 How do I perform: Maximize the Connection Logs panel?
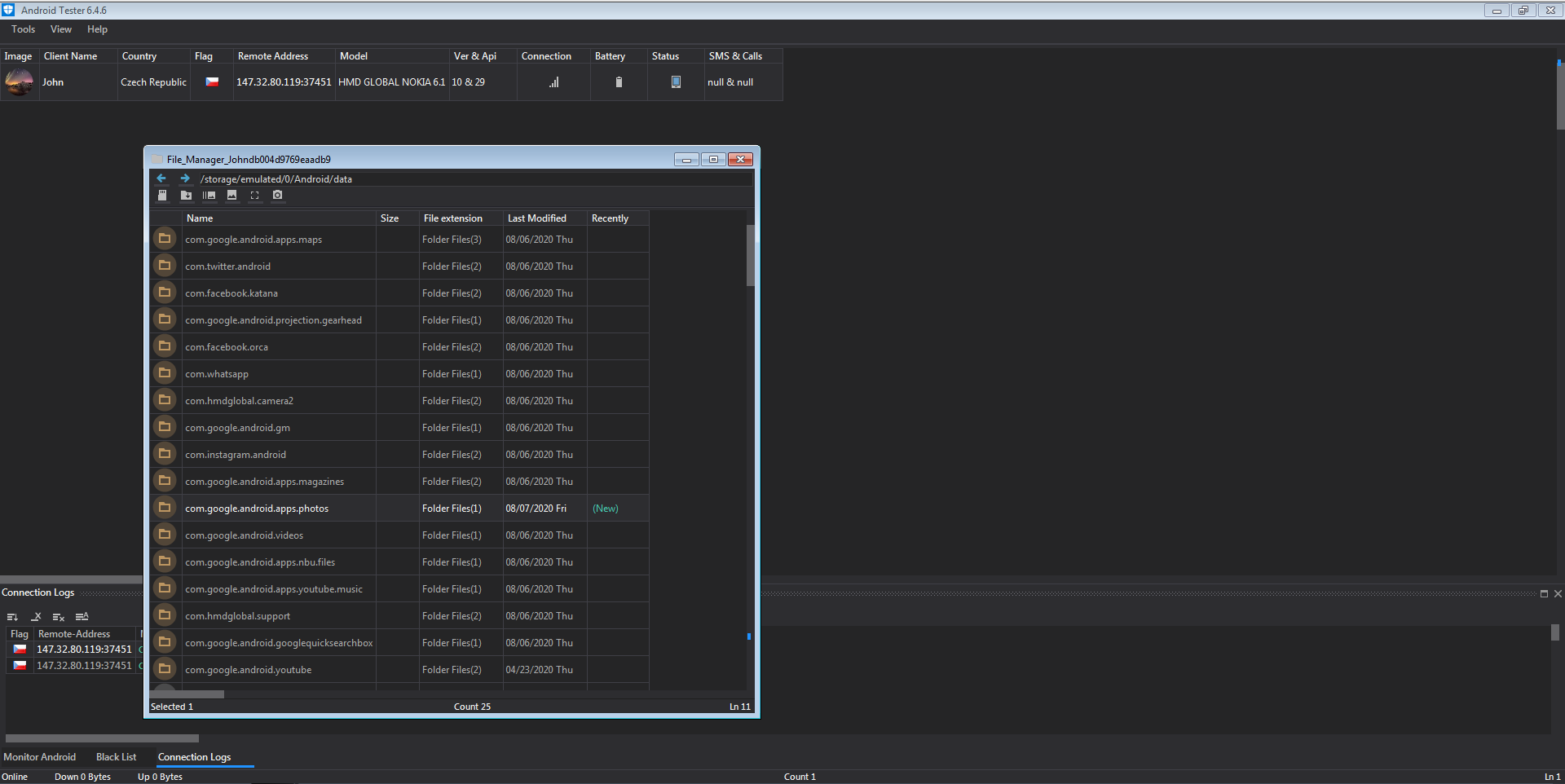point(1544,594)
